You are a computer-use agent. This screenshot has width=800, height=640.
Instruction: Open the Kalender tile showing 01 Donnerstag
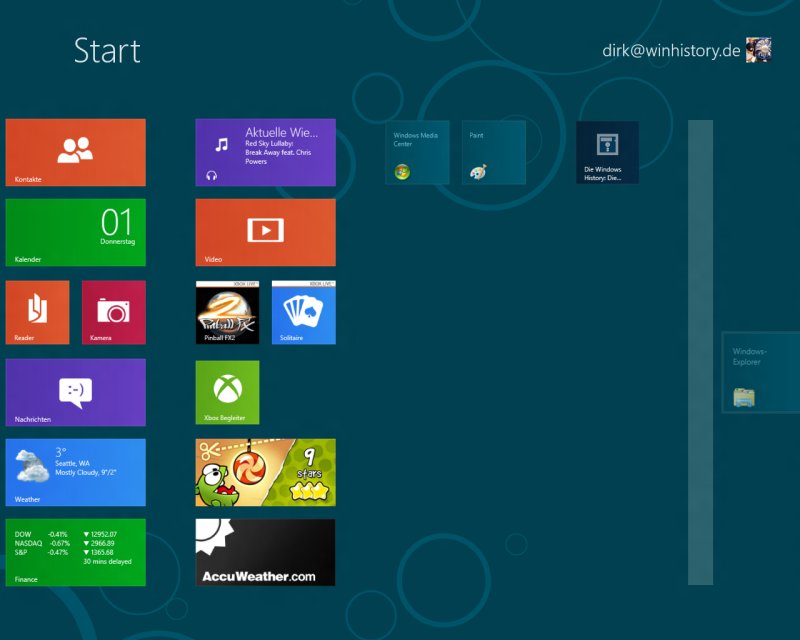tap(76, 232)
